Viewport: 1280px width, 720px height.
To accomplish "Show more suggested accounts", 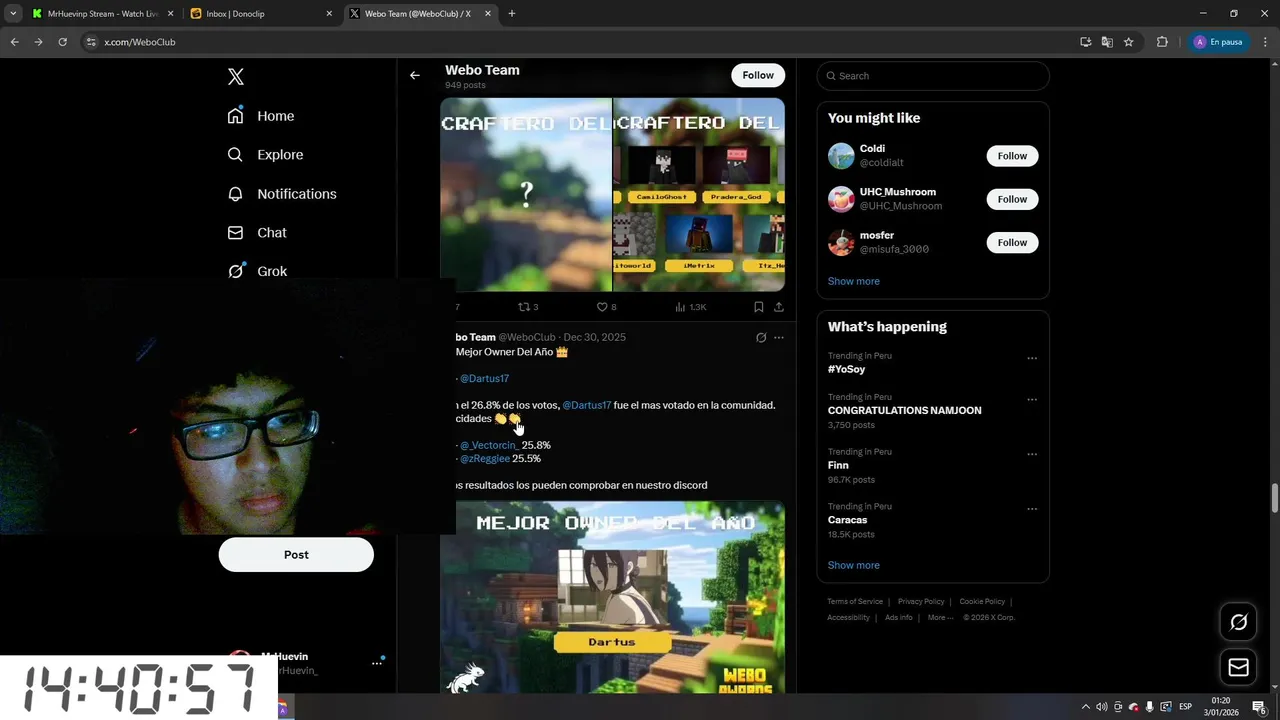I will 854,281.
